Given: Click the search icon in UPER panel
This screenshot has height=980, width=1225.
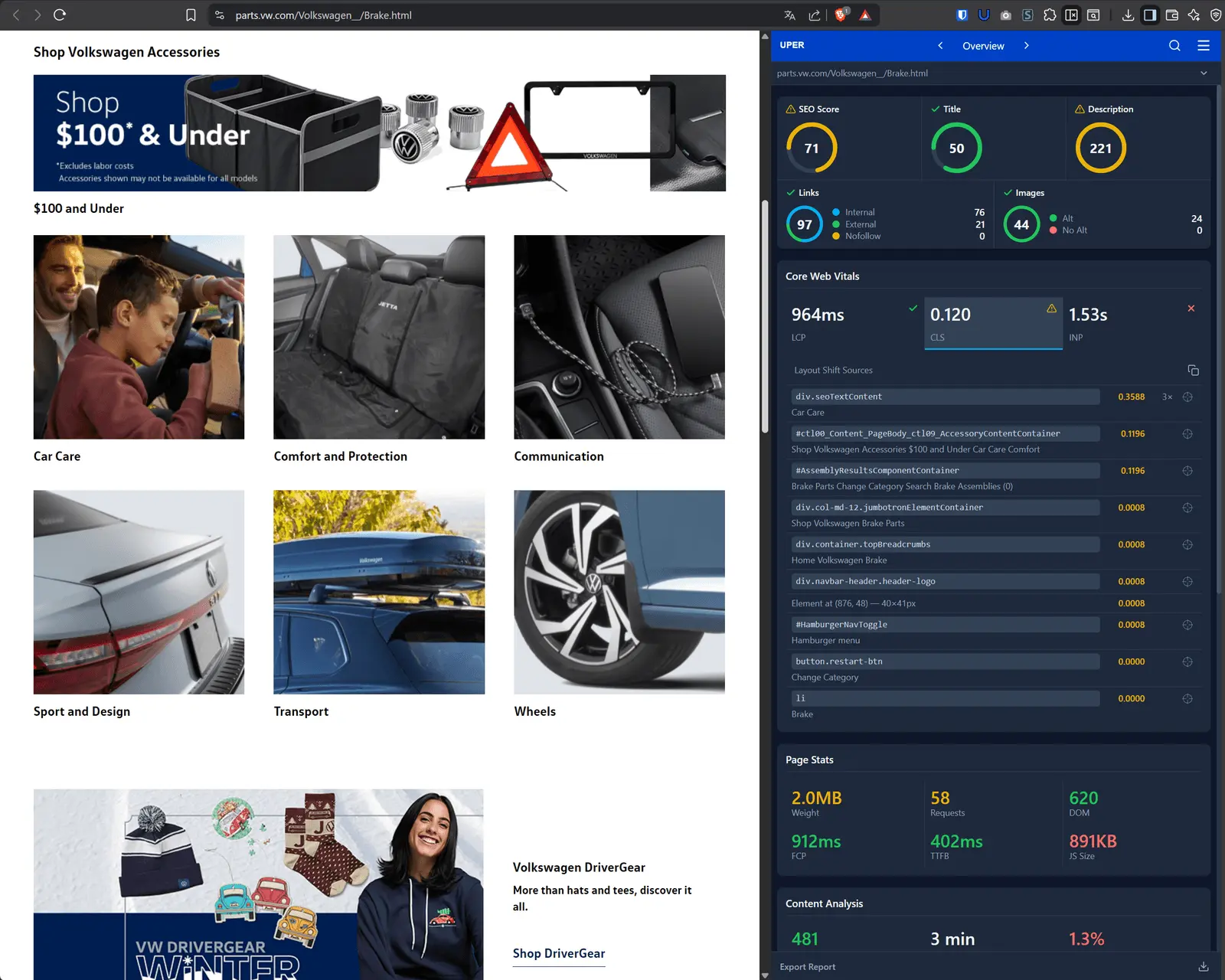Looking at the screenshot, I should click(x=1174, y=45).
